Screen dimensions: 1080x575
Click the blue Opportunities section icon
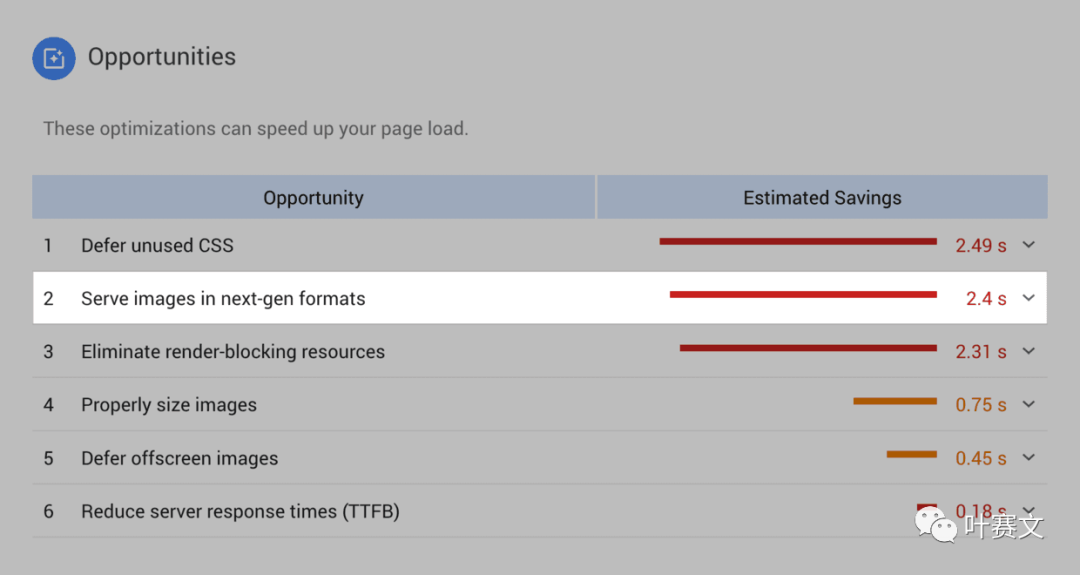pyautogui.click(x=54, y=58)
